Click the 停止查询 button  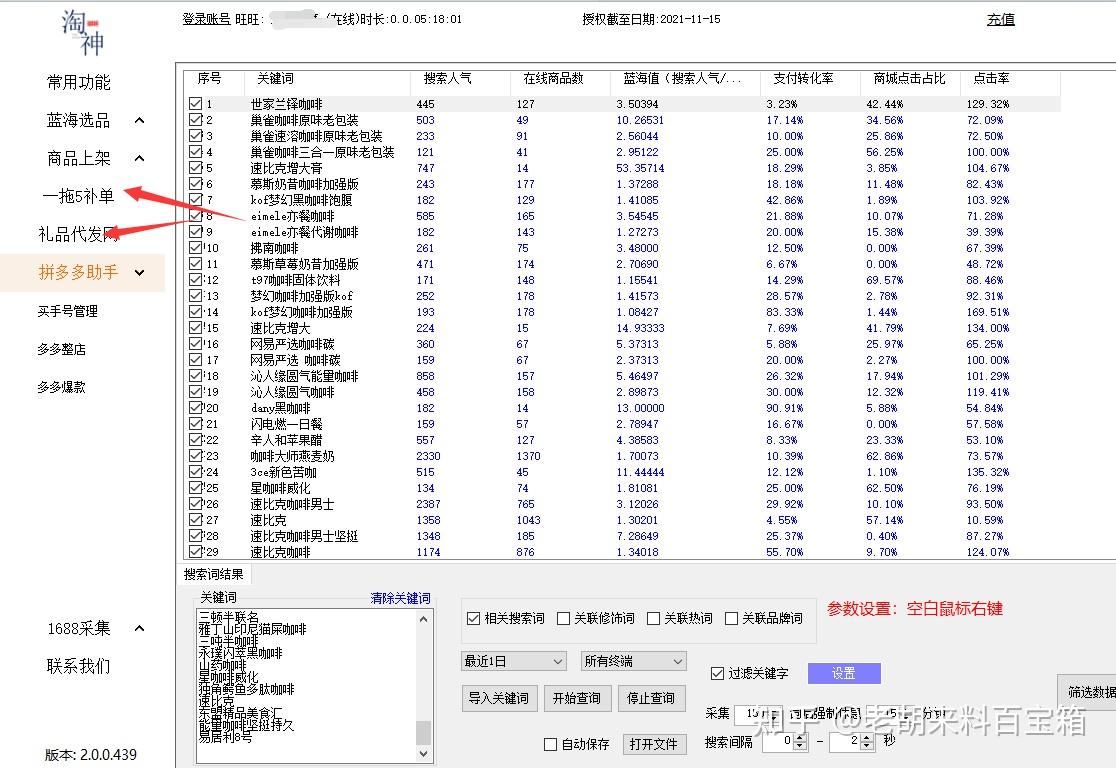[x=651, y=698]
